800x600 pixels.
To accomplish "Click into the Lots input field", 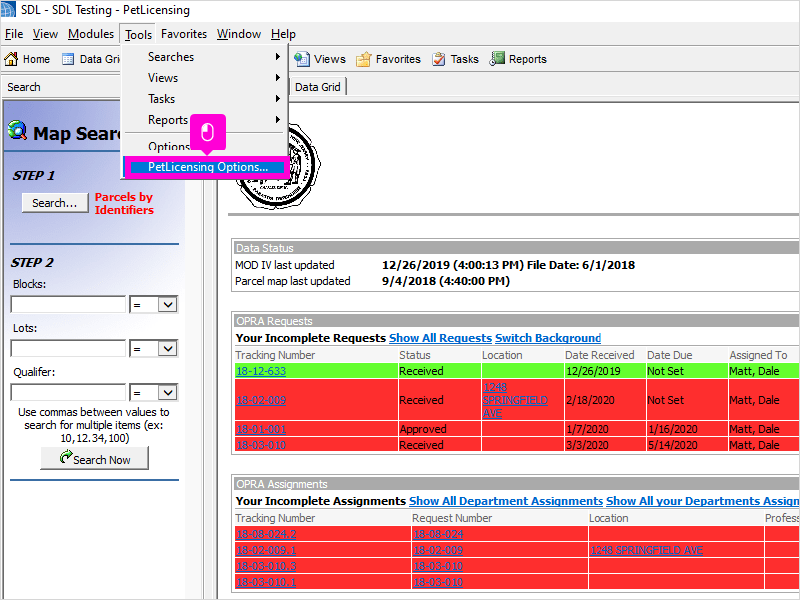I will (68, 348).
